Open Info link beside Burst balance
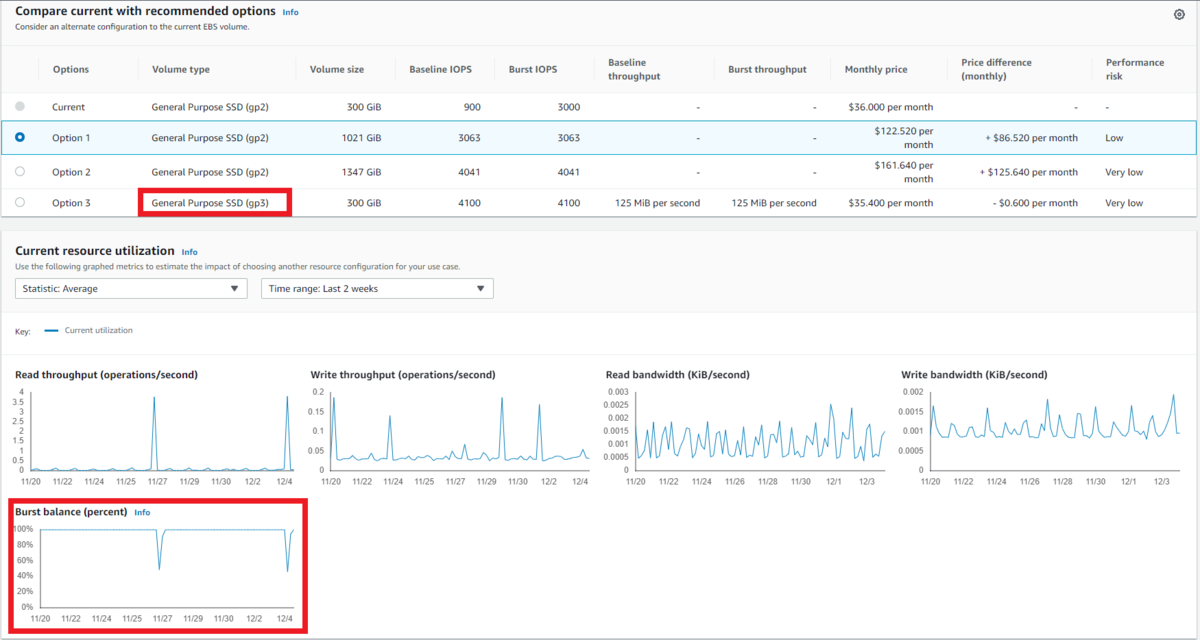The image size is (1200, 640). point(142,512)
